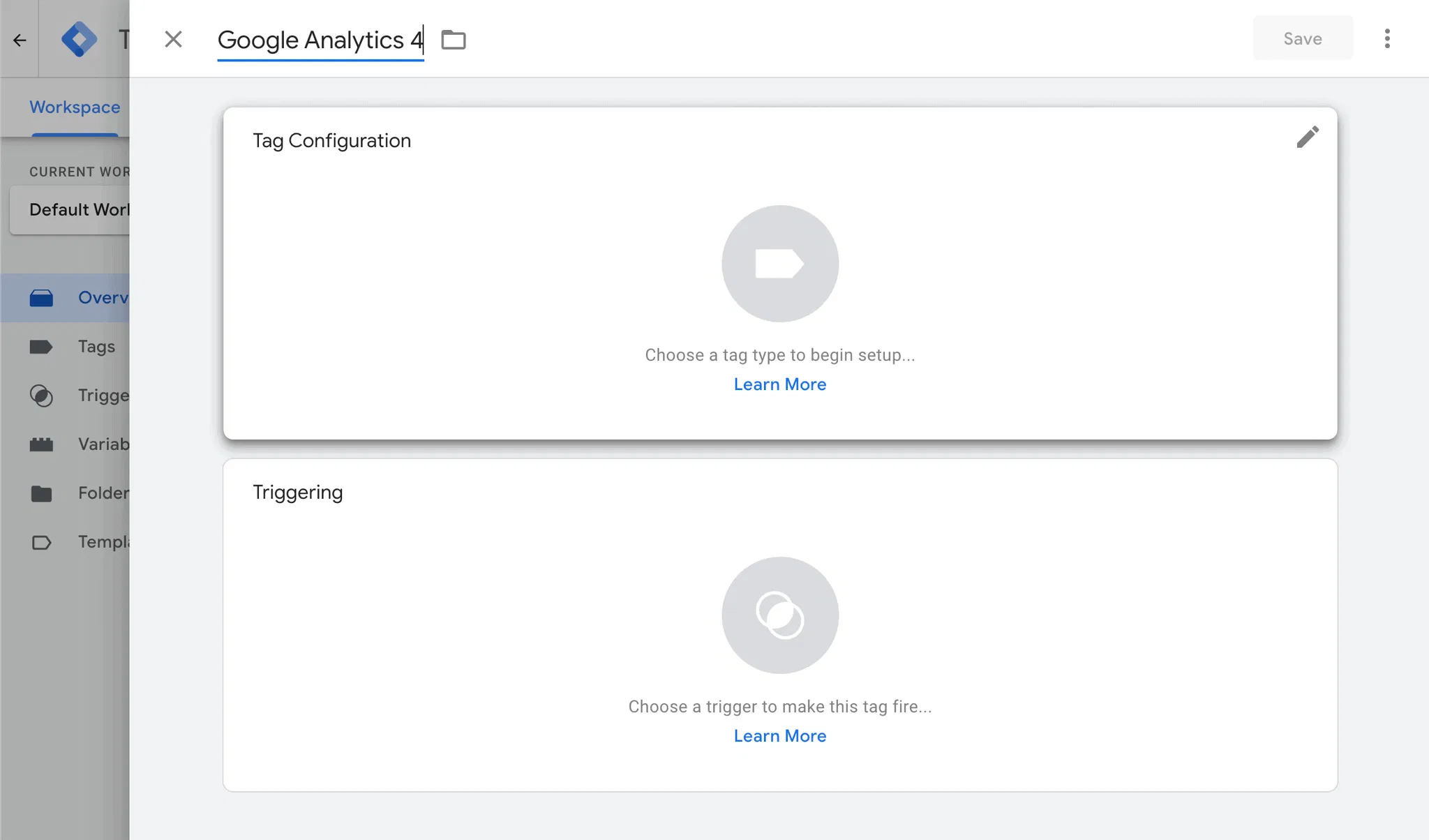Click the pencil edit icon in Tag Configuration
Image resolution: width=1429 pixels, height=840 pixels.
point(1307,137)
